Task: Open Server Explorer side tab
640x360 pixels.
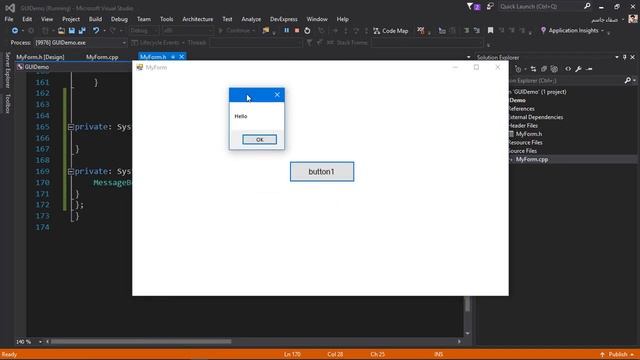Action: 7,69
